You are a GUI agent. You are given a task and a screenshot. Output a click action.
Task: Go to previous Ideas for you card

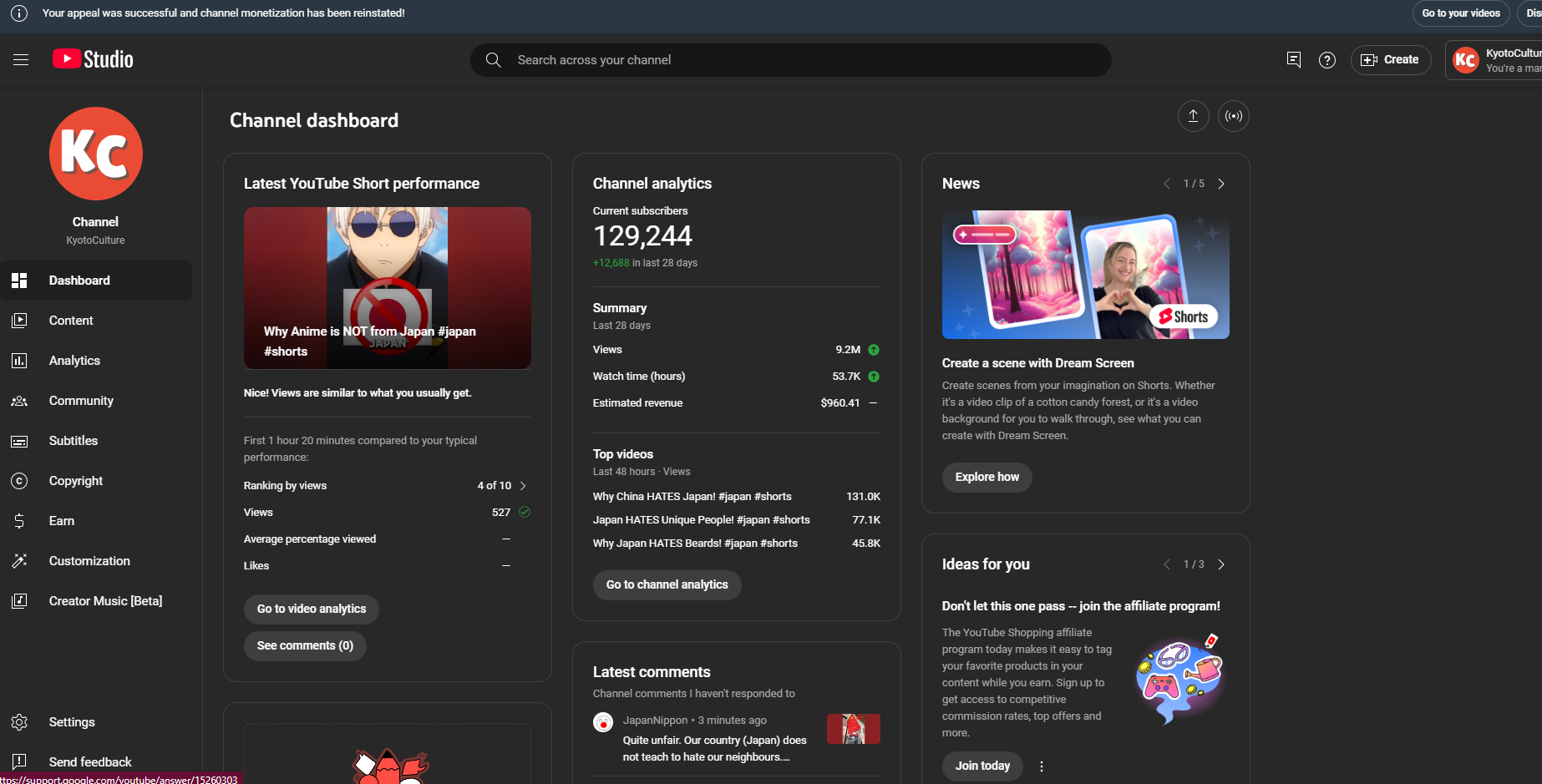tap(1167, 564)
